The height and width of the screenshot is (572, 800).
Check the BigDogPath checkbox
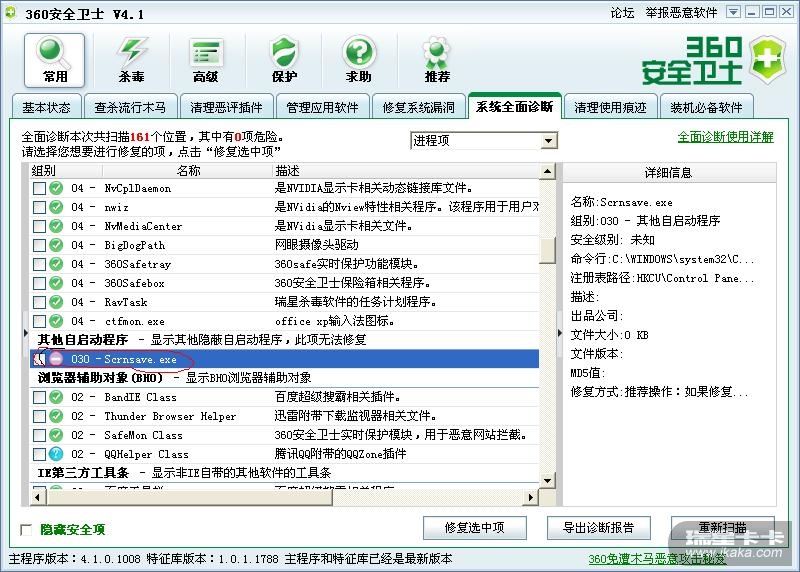[39, 245]
